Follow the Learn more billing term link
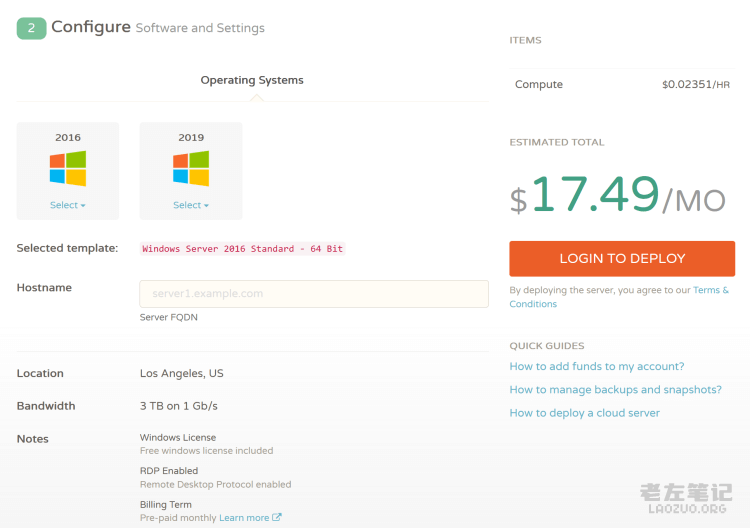750x528 pixels. 244,518
